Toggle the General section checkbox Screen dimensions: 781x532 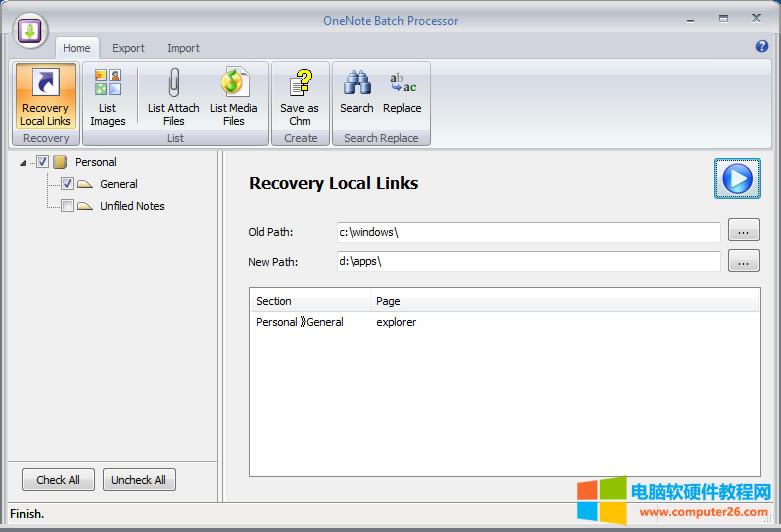click(x=67, y=184)
